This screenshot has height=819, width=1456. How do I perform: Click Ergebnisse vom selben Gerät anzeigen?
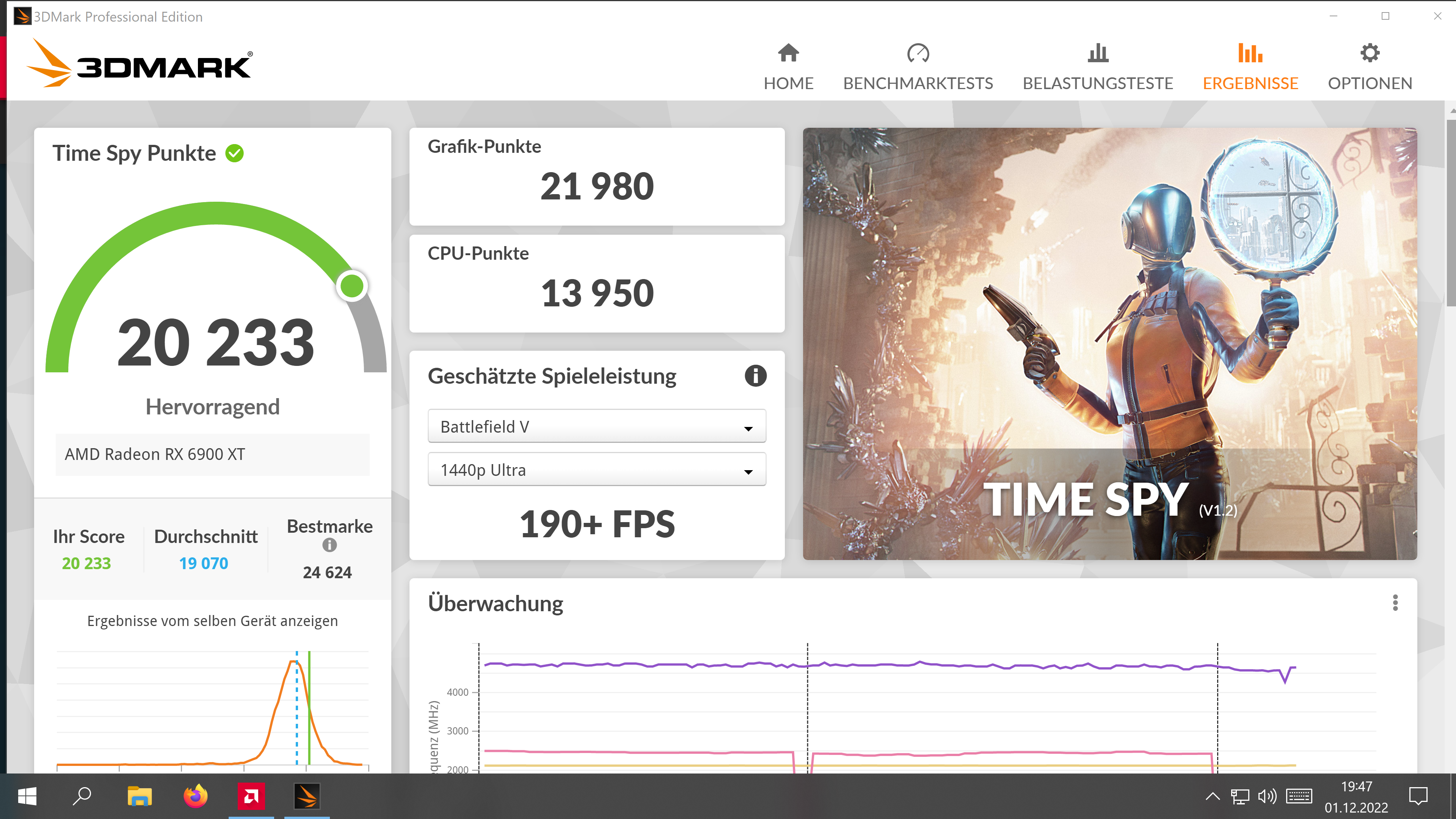pyautogui.click(x=212, y=621)
